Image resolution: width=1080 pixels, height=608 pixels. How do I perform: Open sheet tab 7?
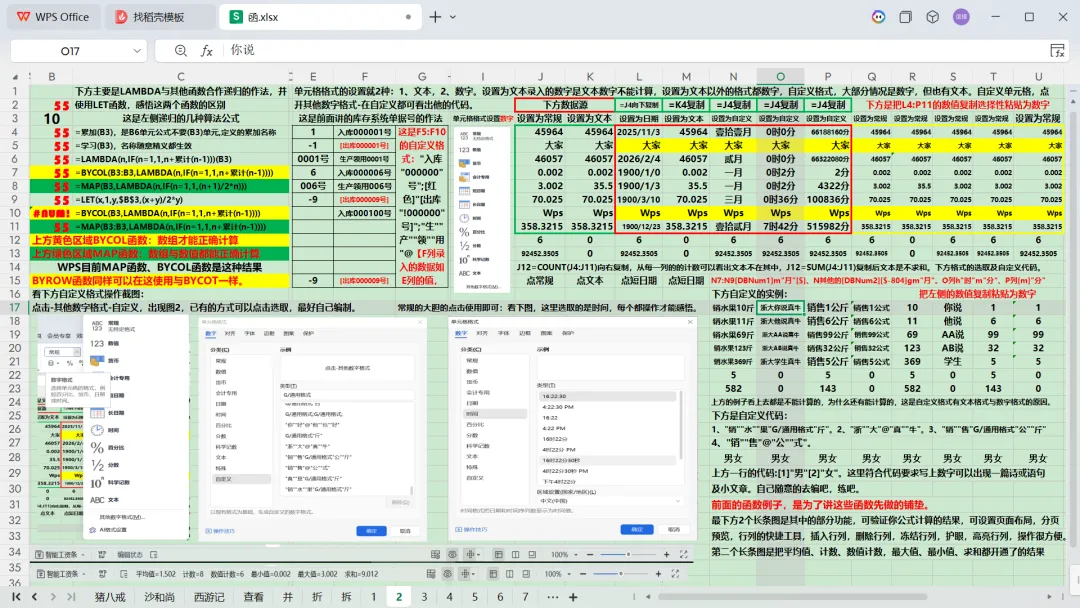click(x=526, y=597)
